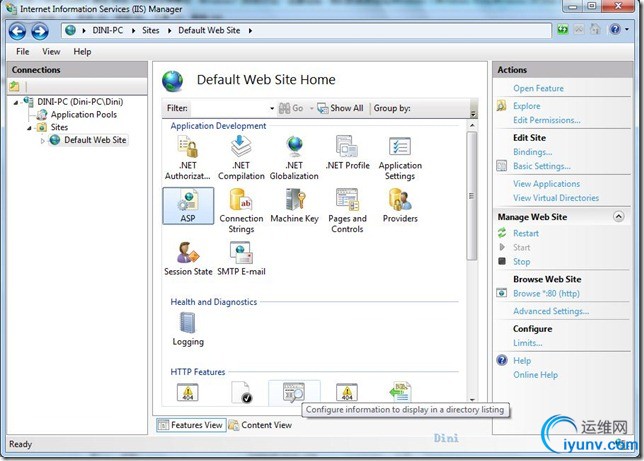Click the blue Help icon in Actions pane

502,360
